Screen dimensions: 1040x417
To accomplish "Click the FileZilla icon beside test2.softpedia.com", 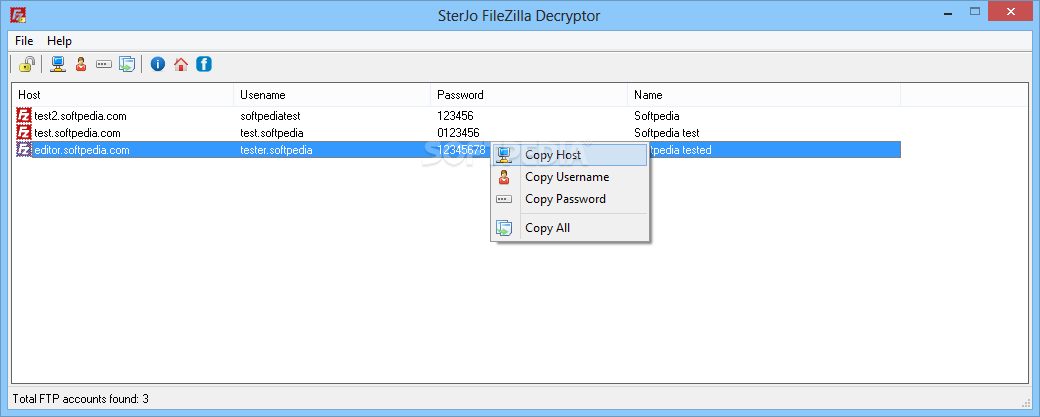I will 25,116.
